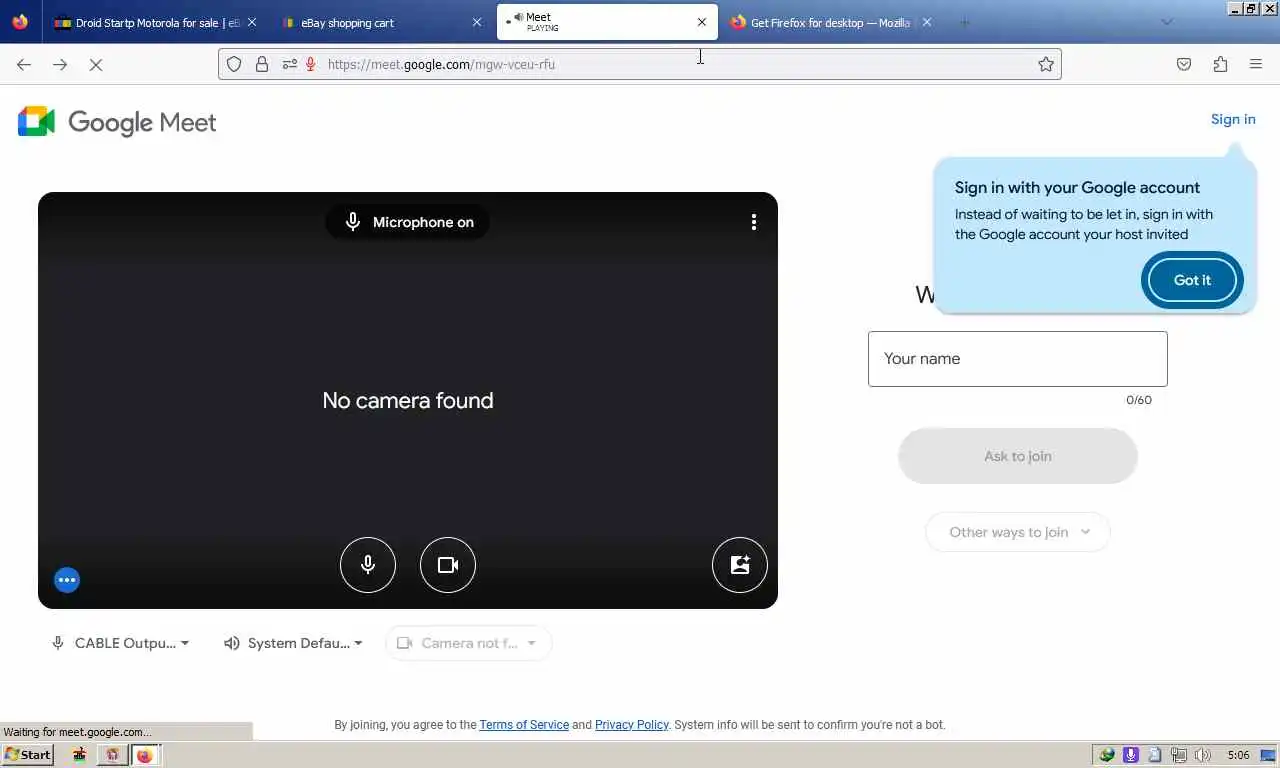Expand the System Default speaker dropdown
This screenshot has height=768, width=1280.
[x=293, y=643]
